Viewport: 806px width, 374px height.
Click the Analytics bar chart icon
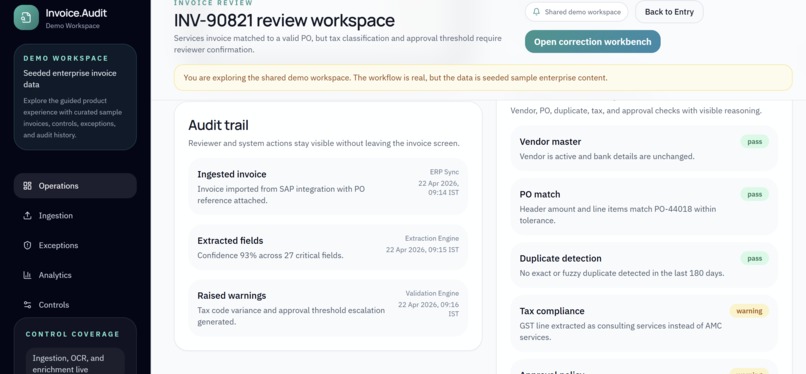pyautogui.click(x=28, y=275)
